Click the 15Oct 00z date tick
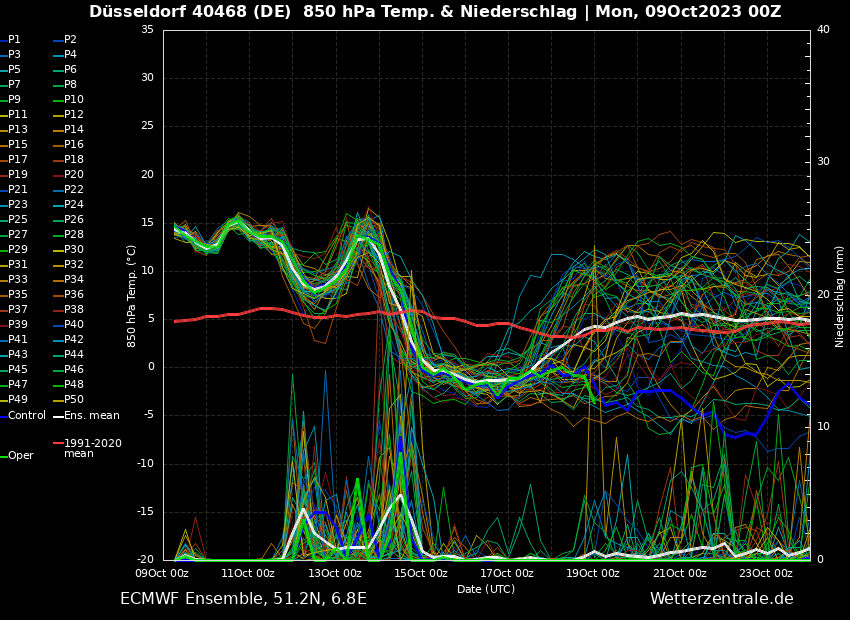Viewport: 850px width, 620px height. (x=421, y=573)
